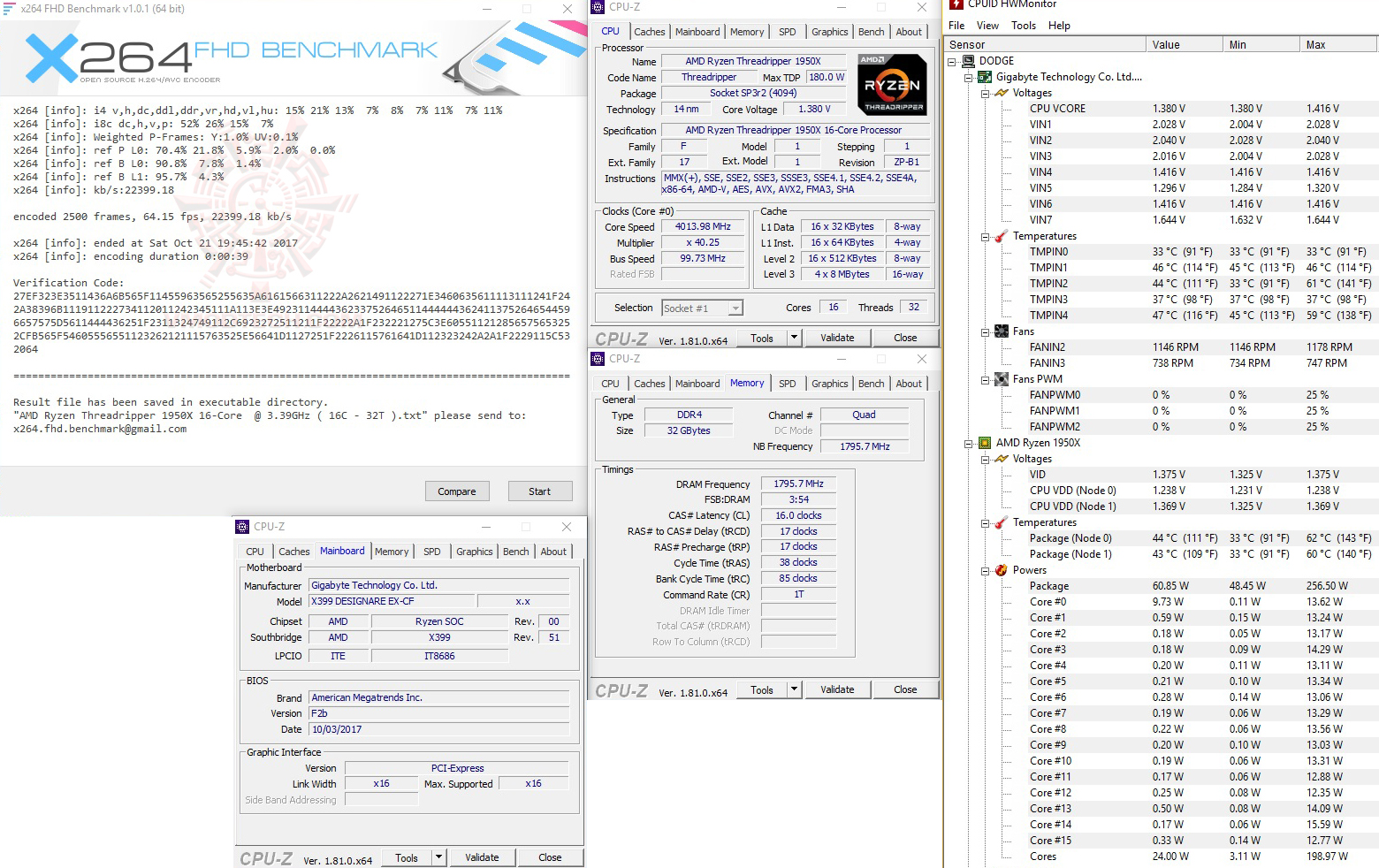Switch to the Graphics tab in CPU-Z
The width and height of the screenshot is (1379, 868).
[829, 31]
